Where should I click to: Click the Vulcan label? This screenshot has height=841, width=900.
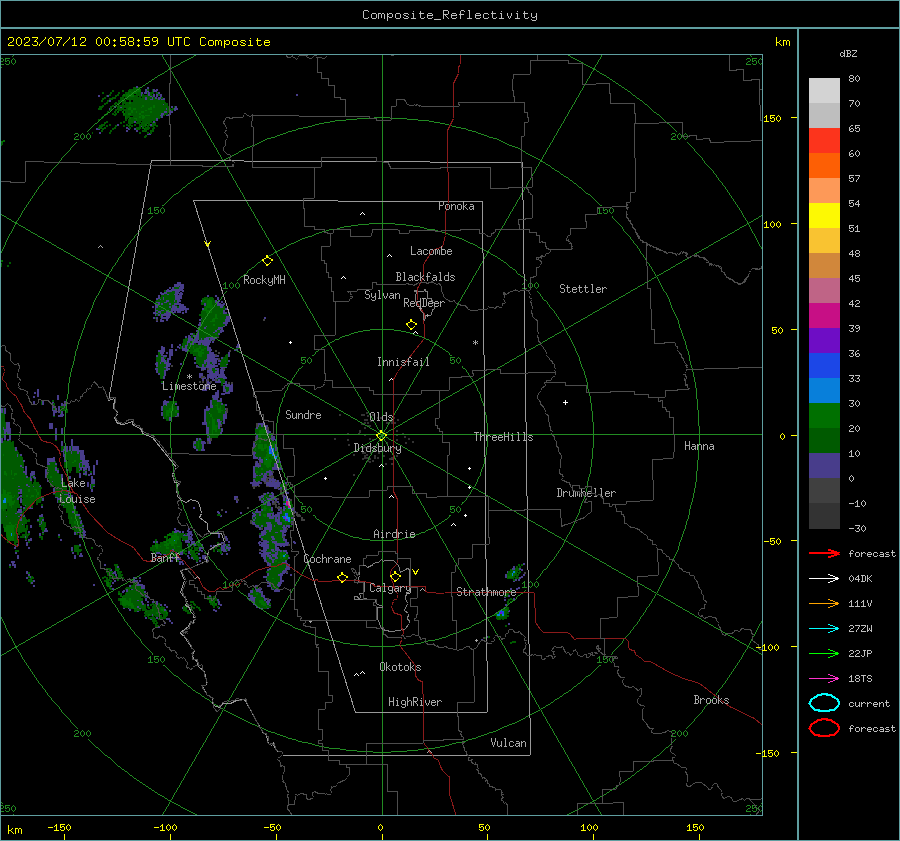tap(509, 743)
